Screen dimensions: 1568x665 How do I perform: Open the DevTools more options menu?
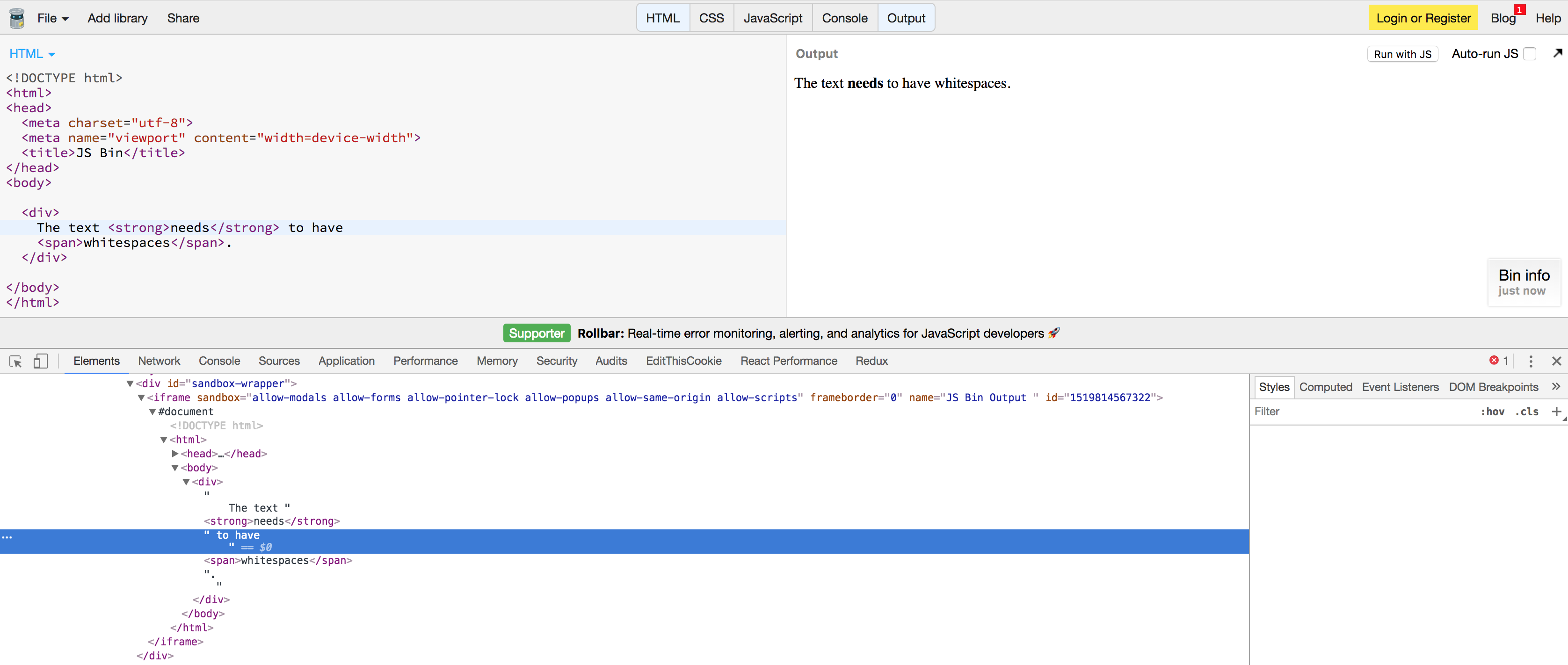click(1531, 361)
